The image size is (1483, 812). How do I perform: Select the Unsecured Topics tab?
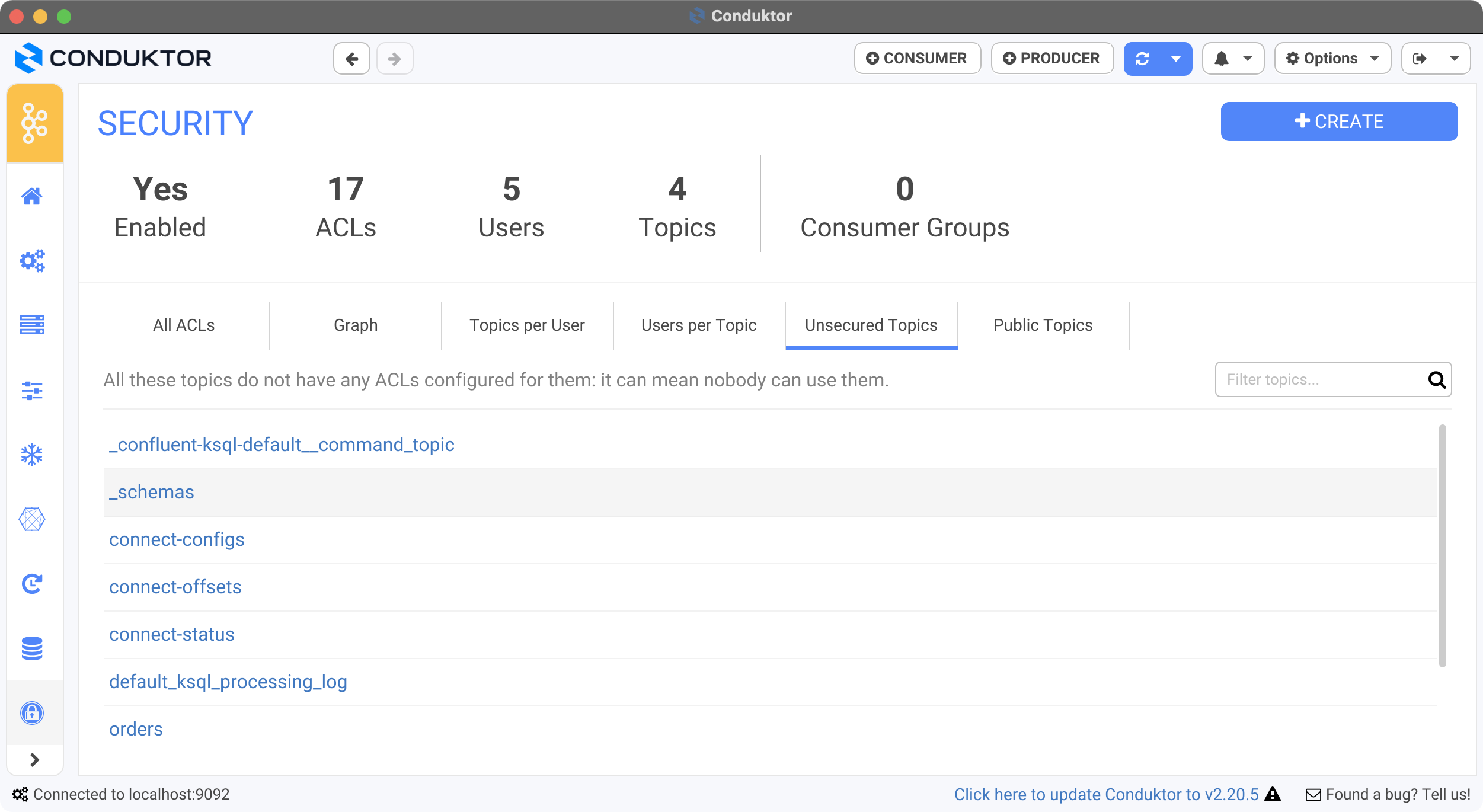coord(871,325)
